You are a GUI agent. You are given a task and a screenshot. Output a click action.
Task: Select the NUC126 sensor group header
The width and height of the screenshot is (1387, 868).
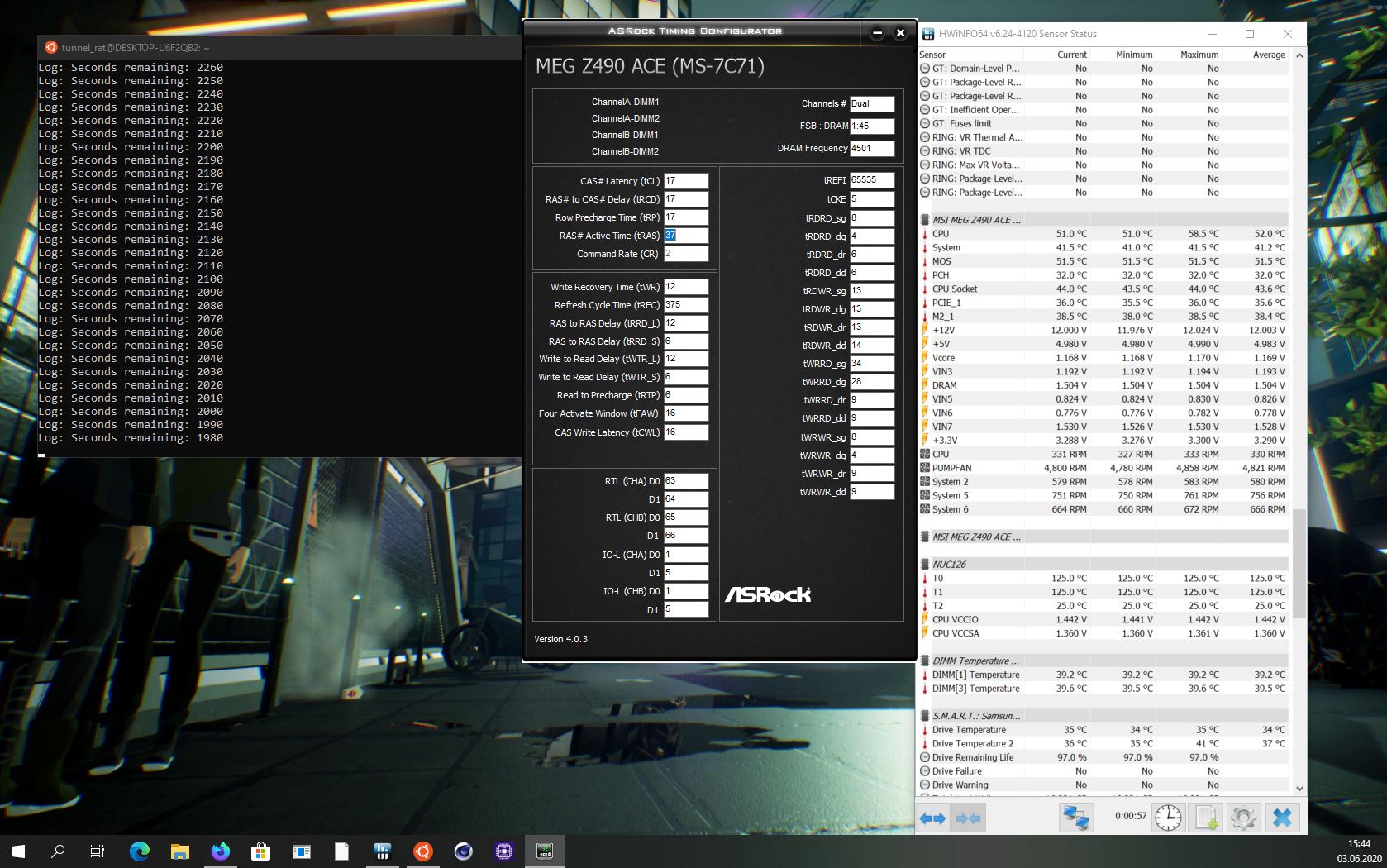click(x=1103, y=565)
